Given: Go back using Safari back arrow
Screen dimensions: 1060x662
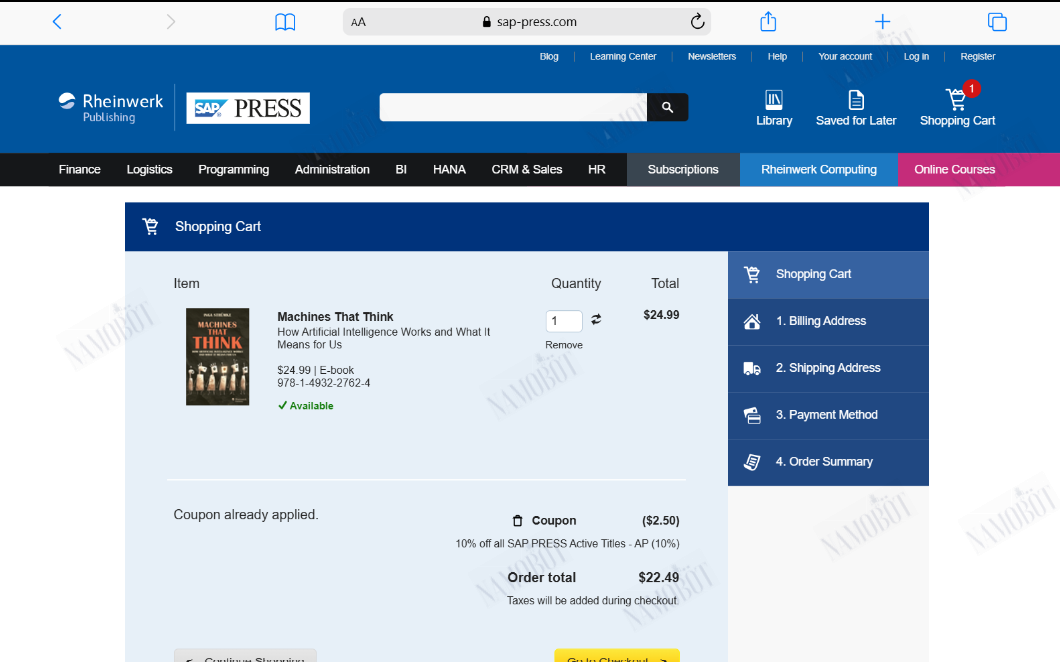Looking at the screenshot, I should point(57,22).
